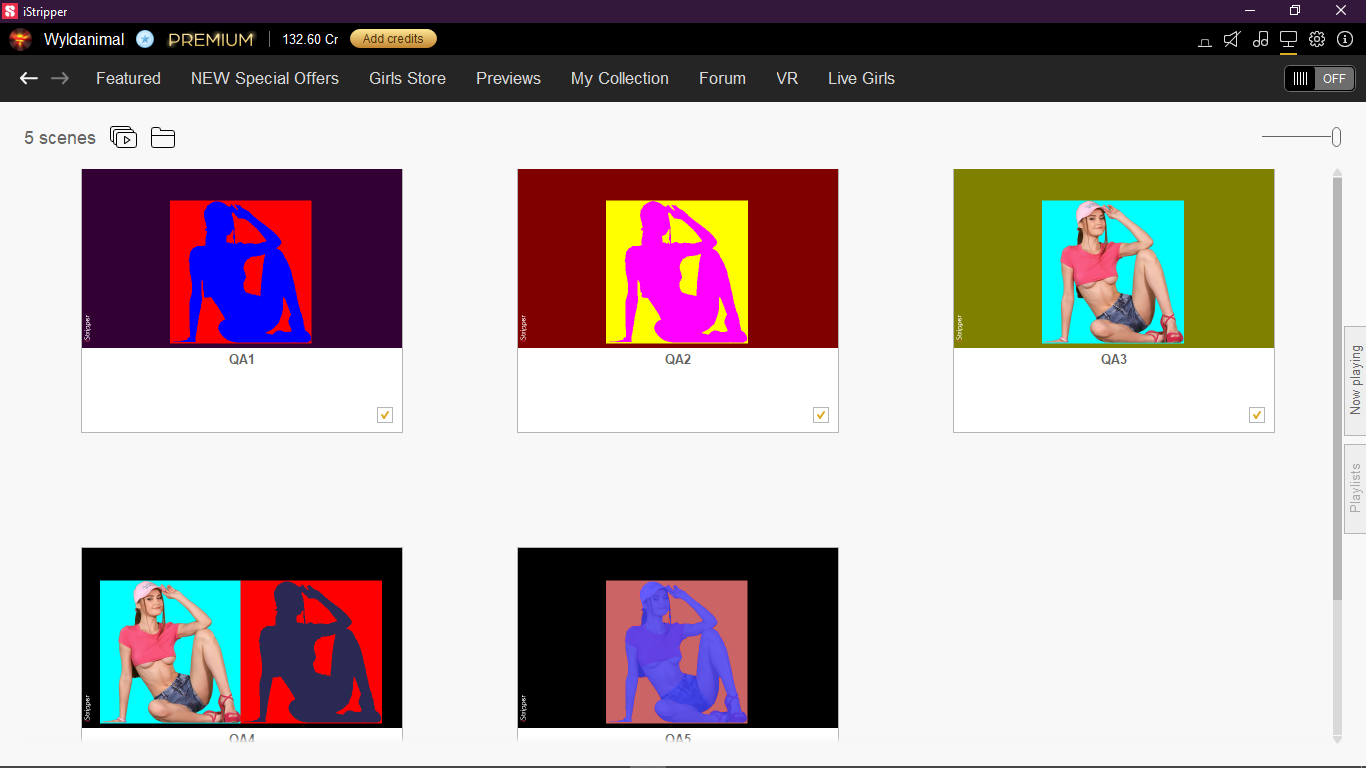Open the music notes icon

click(x=1260, y=39)
